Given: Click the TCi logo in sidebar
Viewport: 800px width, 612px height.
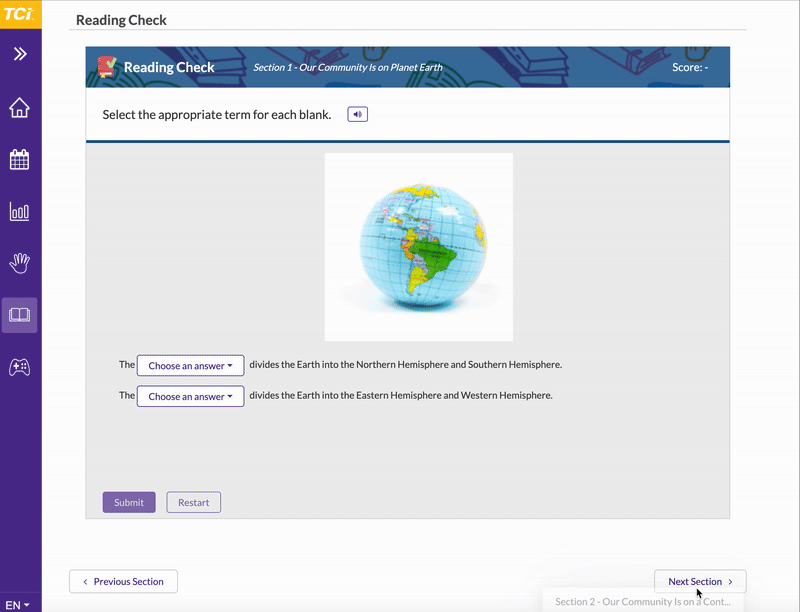Looking at the screenshot, I should (19, 13).
